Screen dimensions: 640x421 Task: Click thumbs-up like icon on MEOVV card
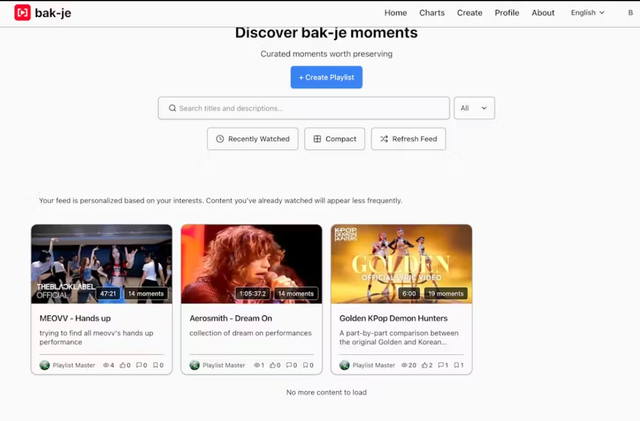[x=122, y=365]
